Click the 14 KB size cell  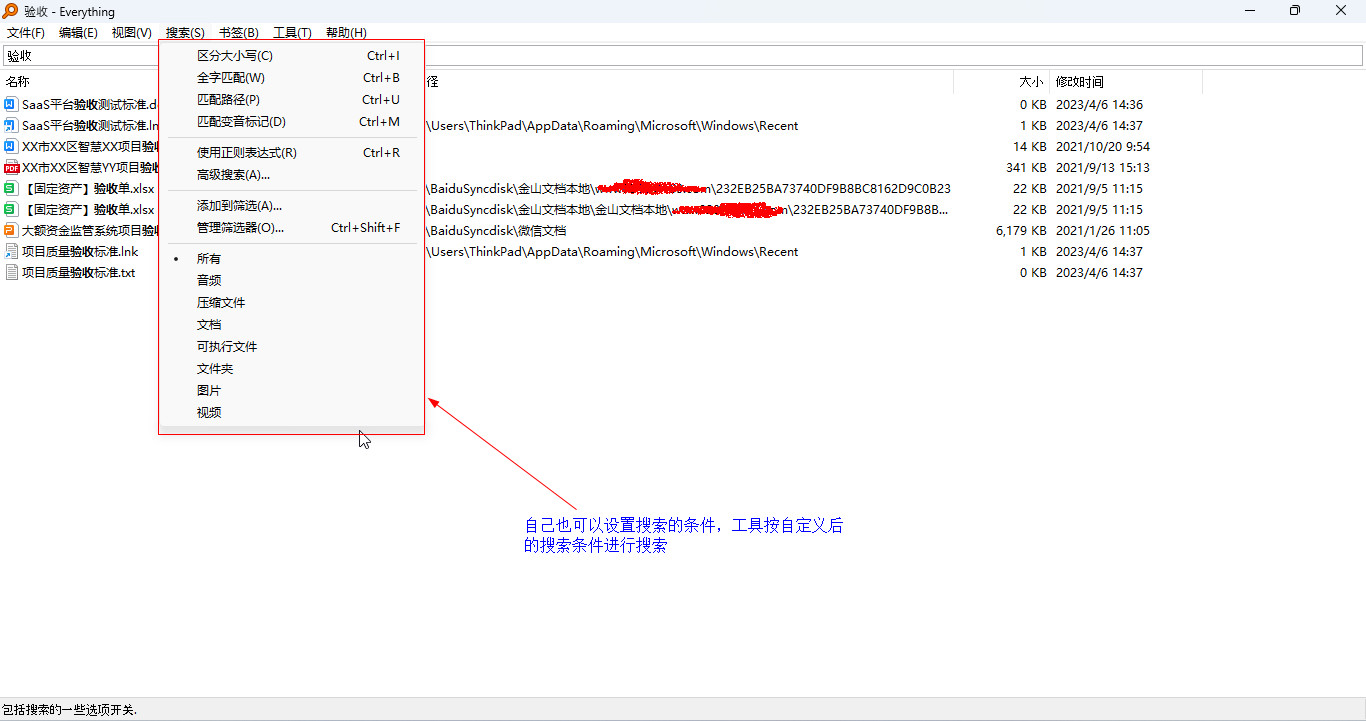point(1030,147)
